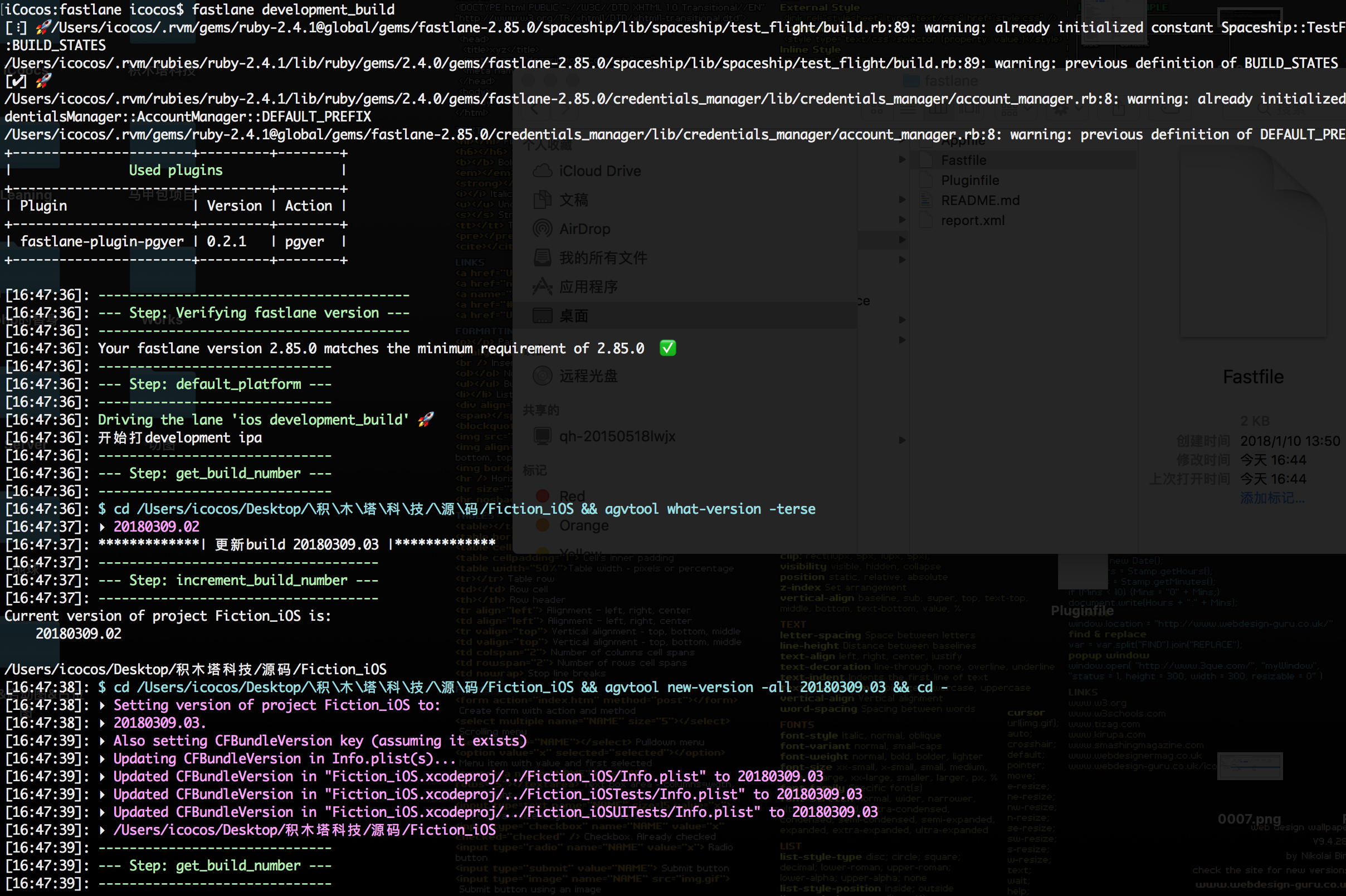Select the Fastfile in file list
The width and height of the screenshot is (1346, 896).
[963, 160]
